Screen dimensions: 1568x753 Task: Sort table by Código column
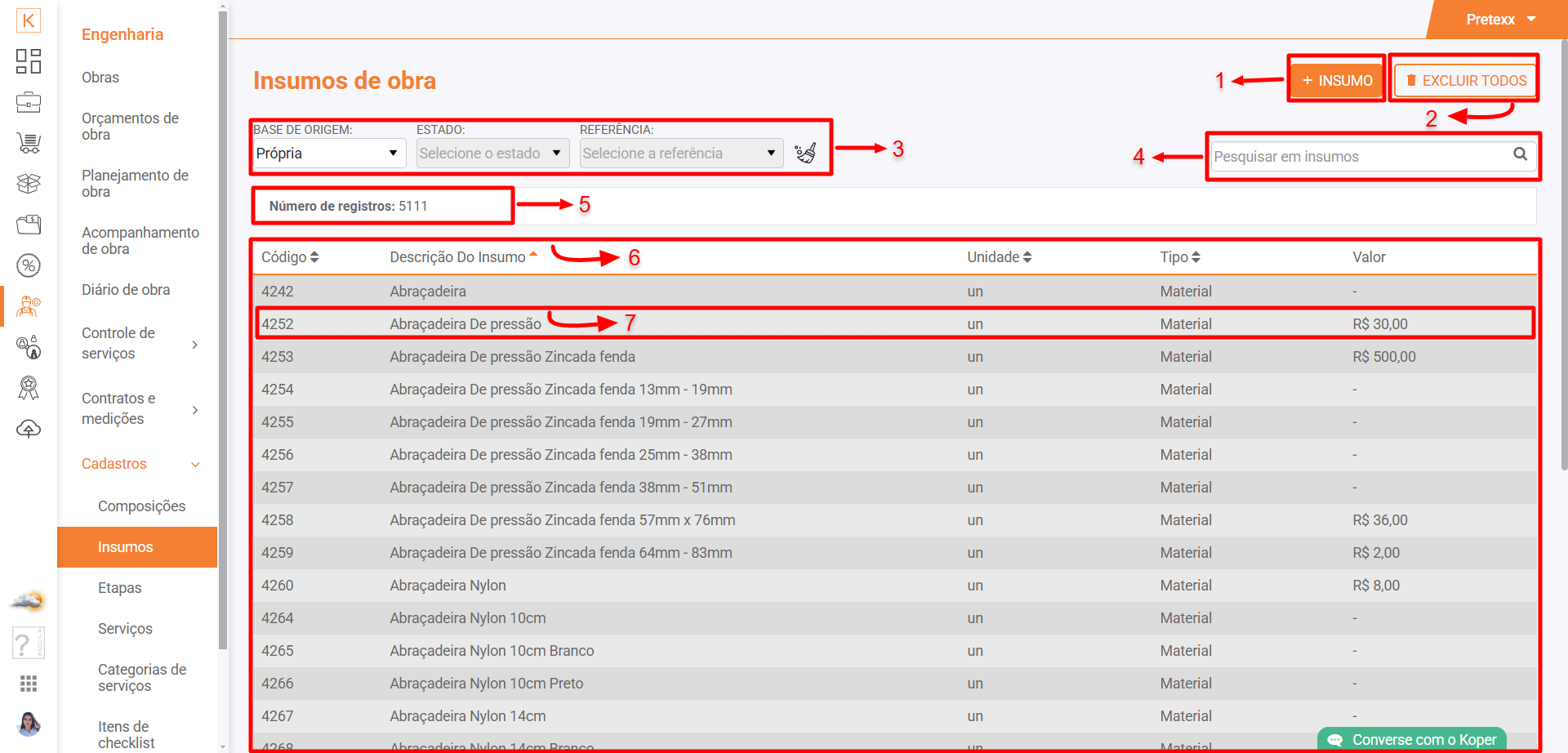tap(289, 257)
